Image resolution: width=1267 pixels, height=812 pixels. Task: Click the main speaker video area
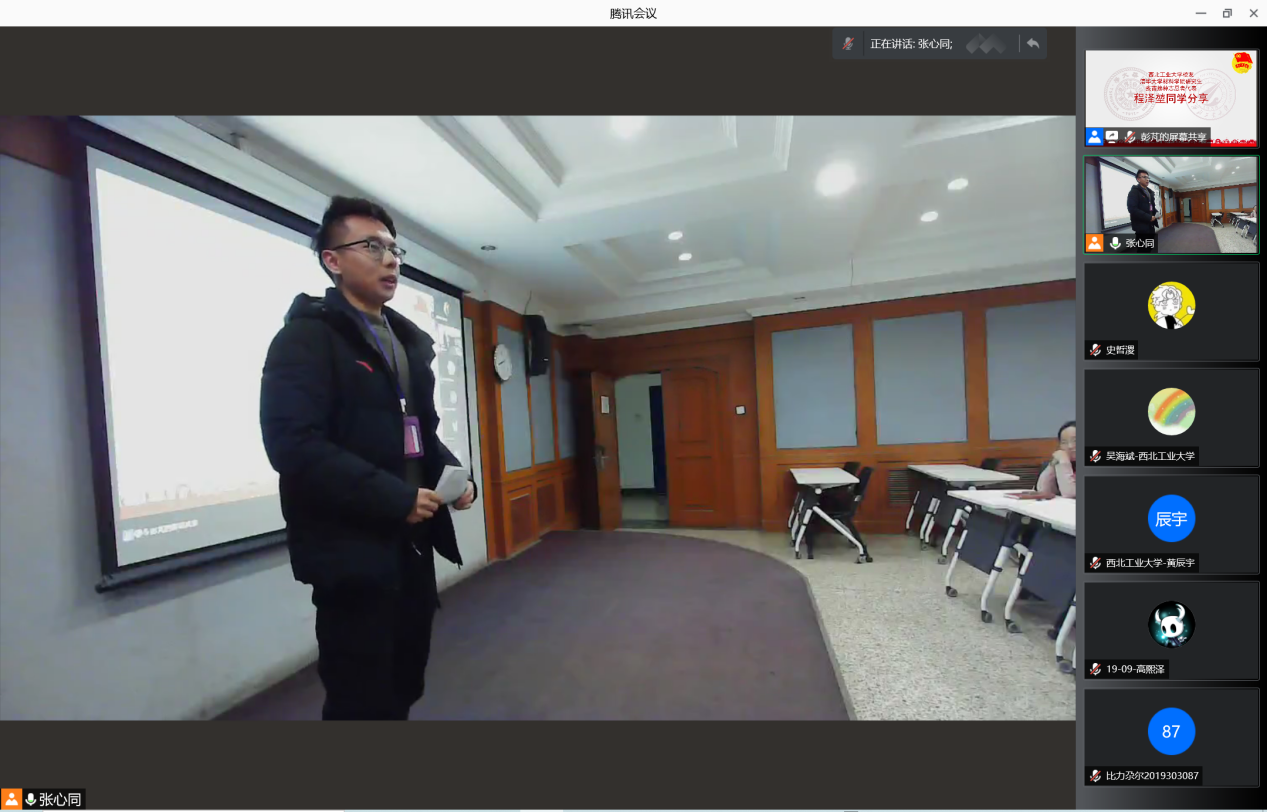(x=537, y=417)
